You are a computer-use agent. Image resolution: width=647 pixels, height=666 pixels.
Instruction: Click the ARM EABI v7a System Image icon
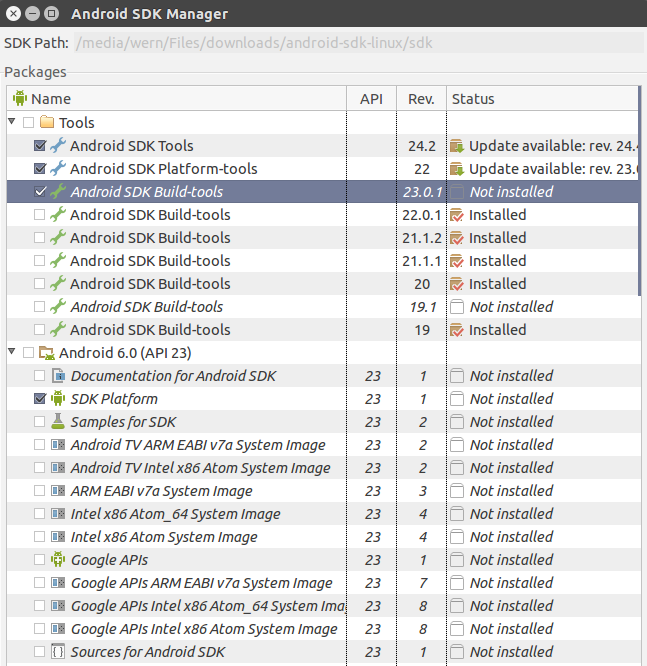(58, 491)
